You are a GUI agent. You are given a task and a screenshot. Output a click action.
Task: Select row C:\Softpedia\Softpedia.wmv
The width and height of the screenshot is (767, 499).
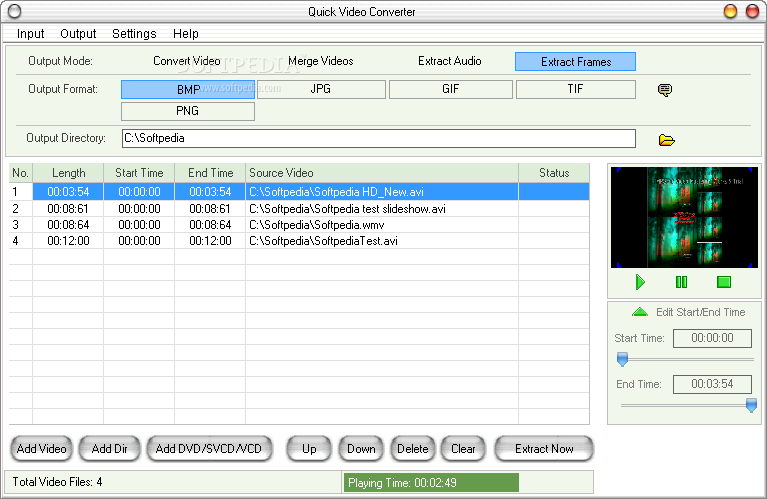pos(299,225)
